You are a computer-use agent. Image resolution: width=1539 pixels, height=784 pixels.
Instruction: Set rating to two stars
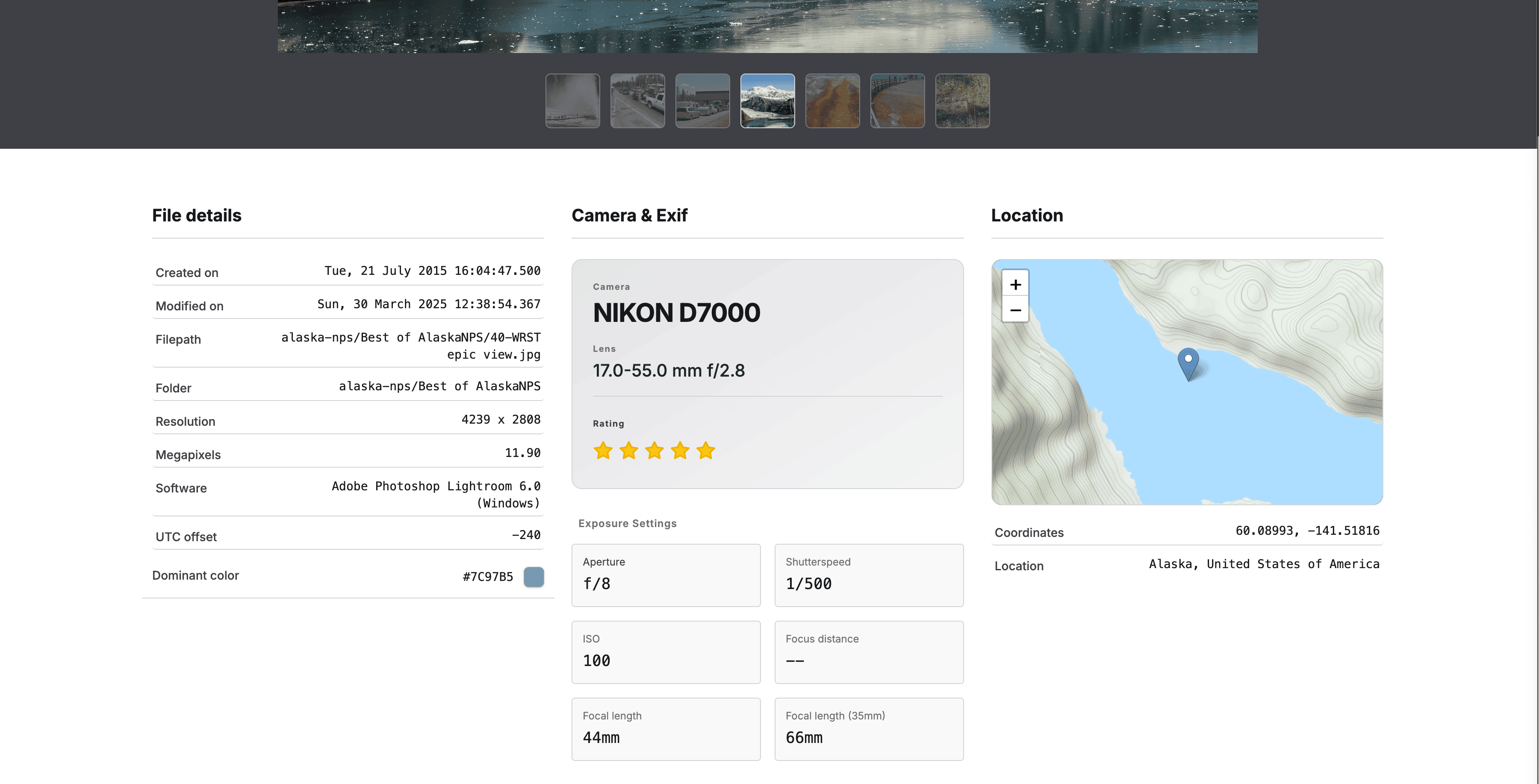(x=628, y=451)
